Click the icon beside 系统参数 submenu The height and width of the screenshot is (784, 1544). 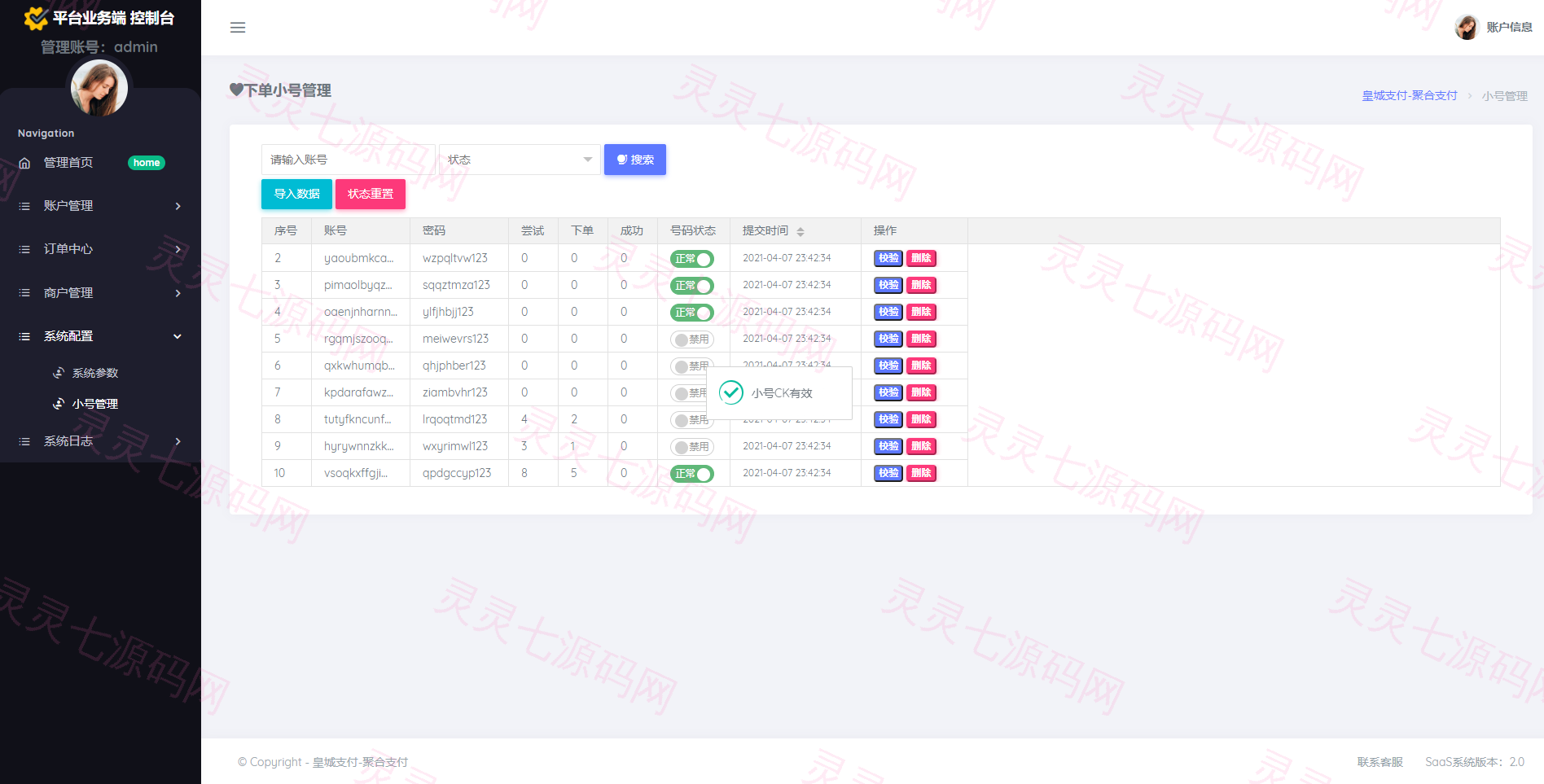(59, 373)
